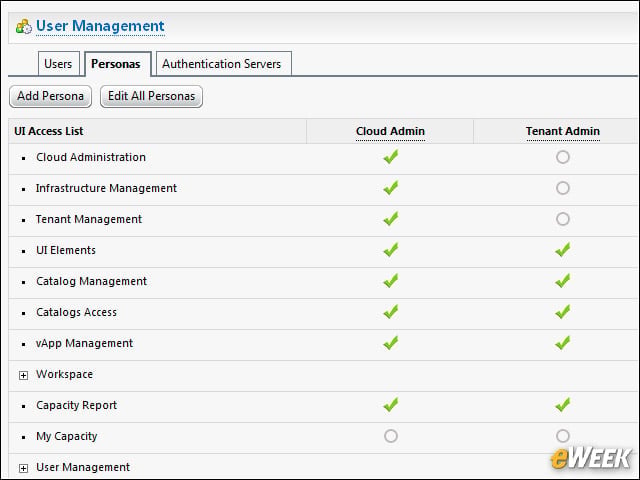Screen dimensions: 640x480
Task: Open the Authentication Servers tab
Action: [x=224, y=64]
